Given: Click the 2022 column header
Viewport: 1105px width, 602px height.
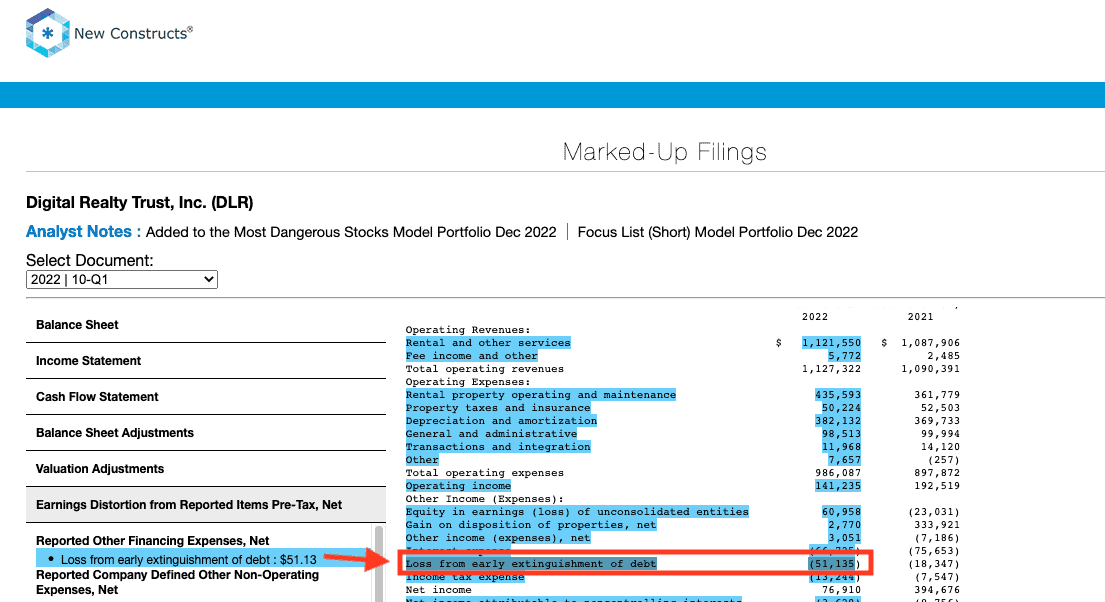Looking at the screenshot, I should click(815, 317).
